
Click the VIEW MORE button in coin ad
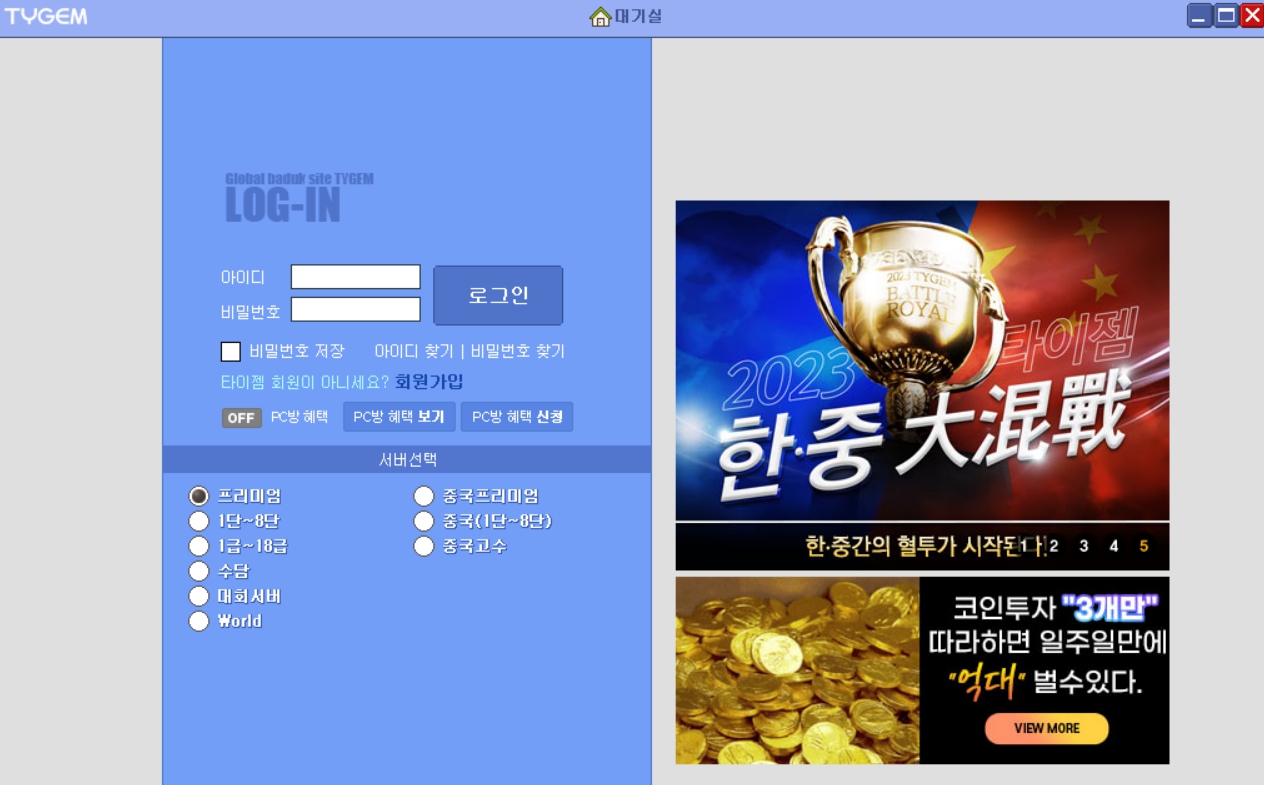(1047, 728)
